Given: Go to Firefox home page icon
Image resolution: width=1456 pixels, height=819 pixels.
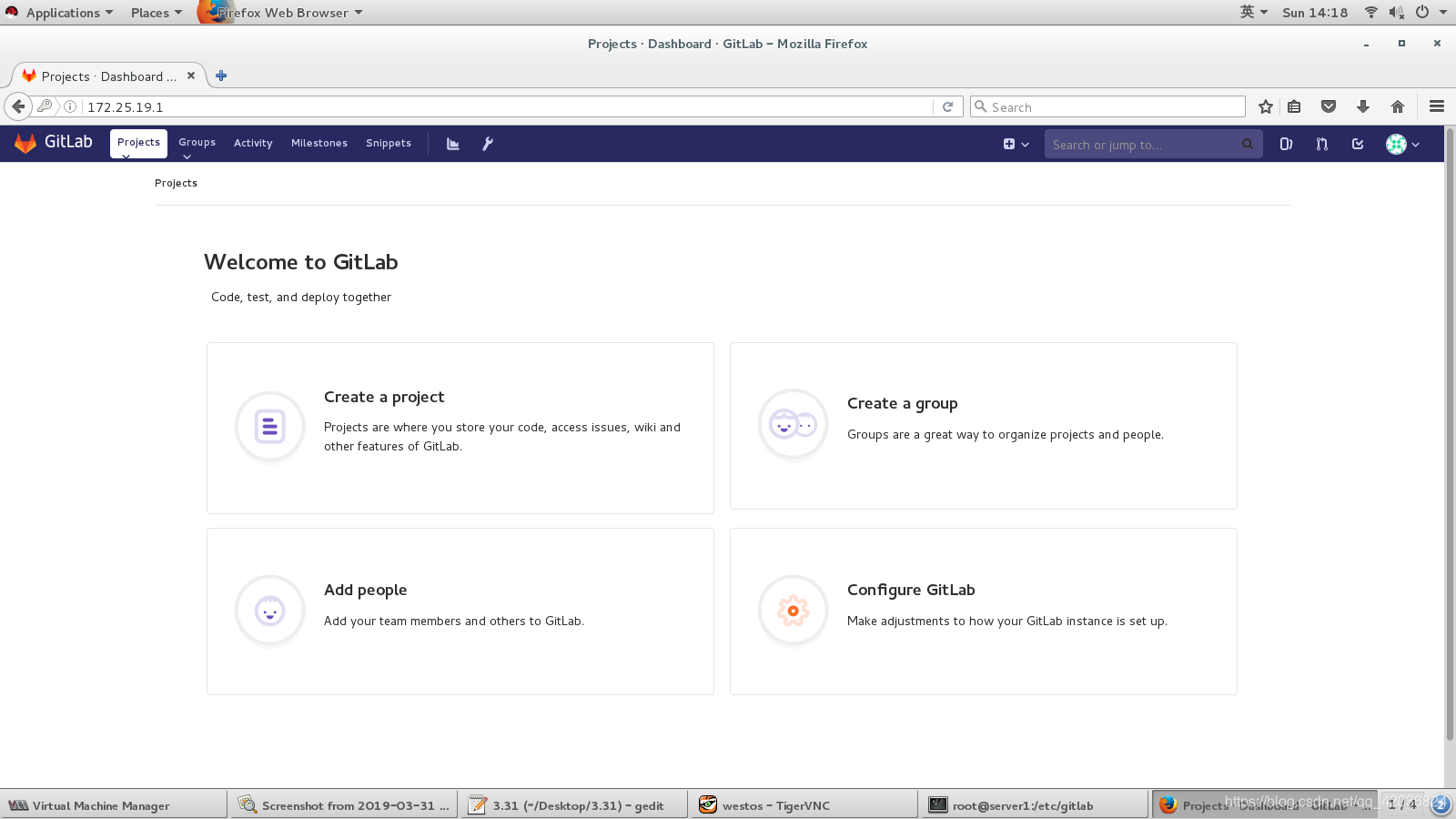Looking at the screenshot, I should [1398, 106].
